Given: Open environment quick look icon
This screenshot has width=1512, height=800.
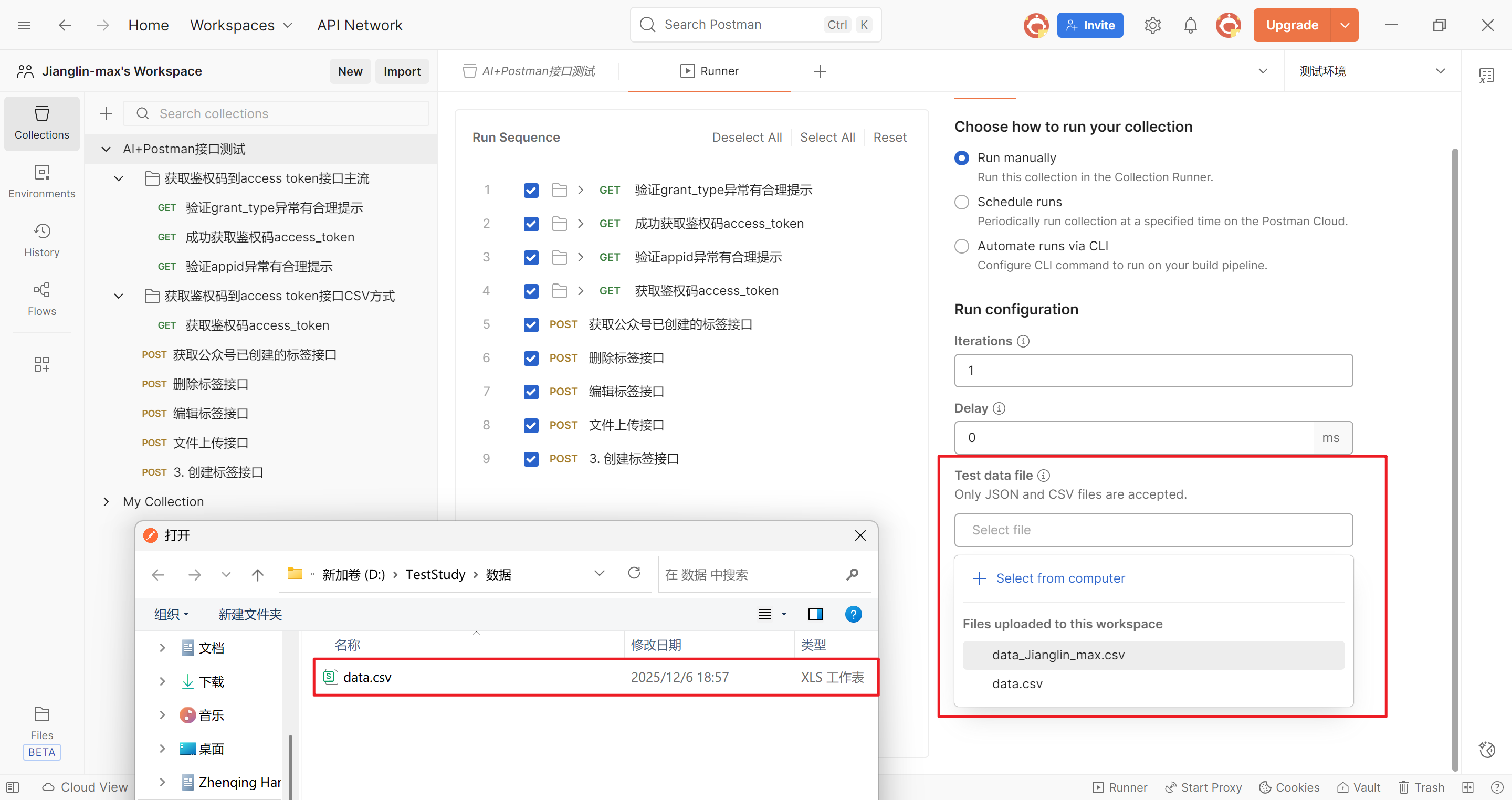Looking at the screenshot, I should click(1486, 75).
